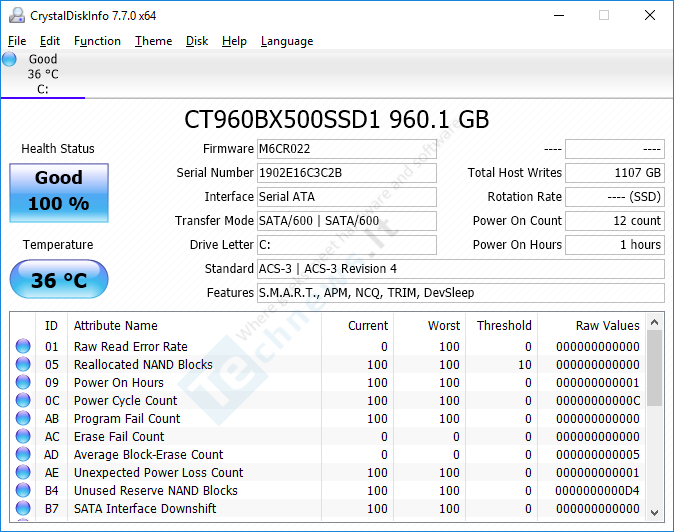Viewport: 674px width, 532px height.
Task: Click the CrystalDiskInfo app icon in title bar
Action: 16,16
